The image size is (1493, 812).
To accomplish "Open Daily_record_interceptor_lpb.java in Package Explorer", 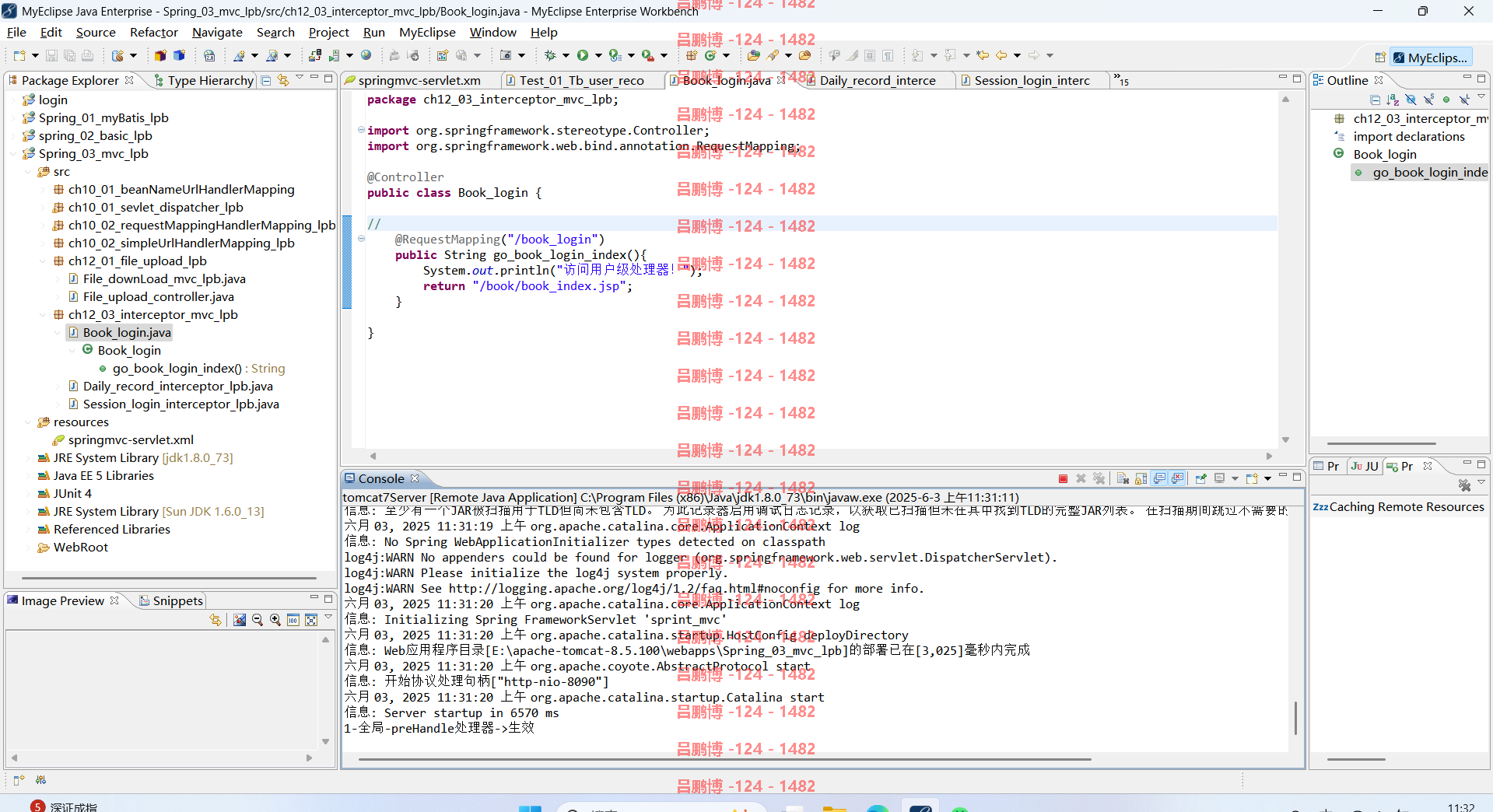I will (x=177, y=386).
